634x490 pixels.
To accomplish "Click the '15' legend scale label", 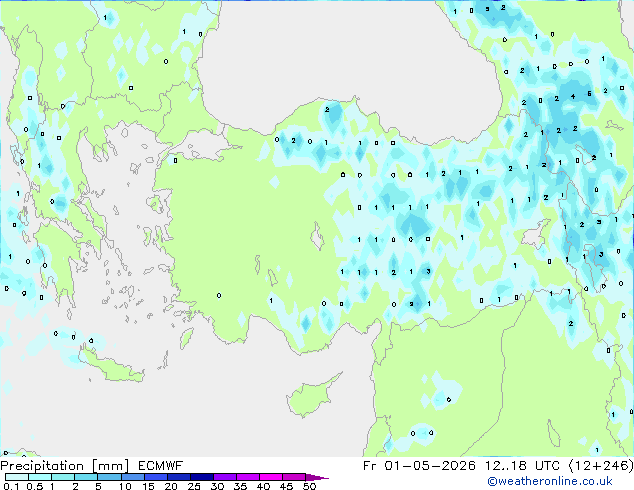I will pos(148,486).
